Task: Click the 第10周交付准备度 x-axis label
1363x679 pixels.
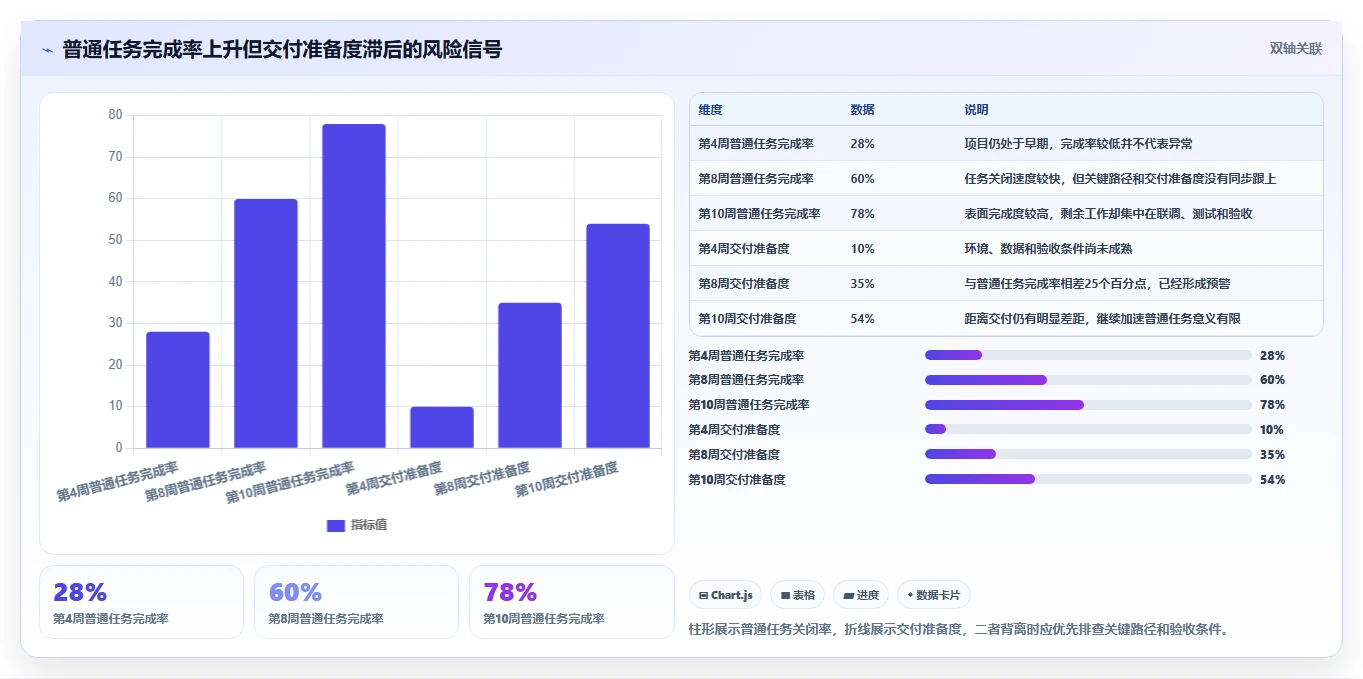Action: pos(567,480)
